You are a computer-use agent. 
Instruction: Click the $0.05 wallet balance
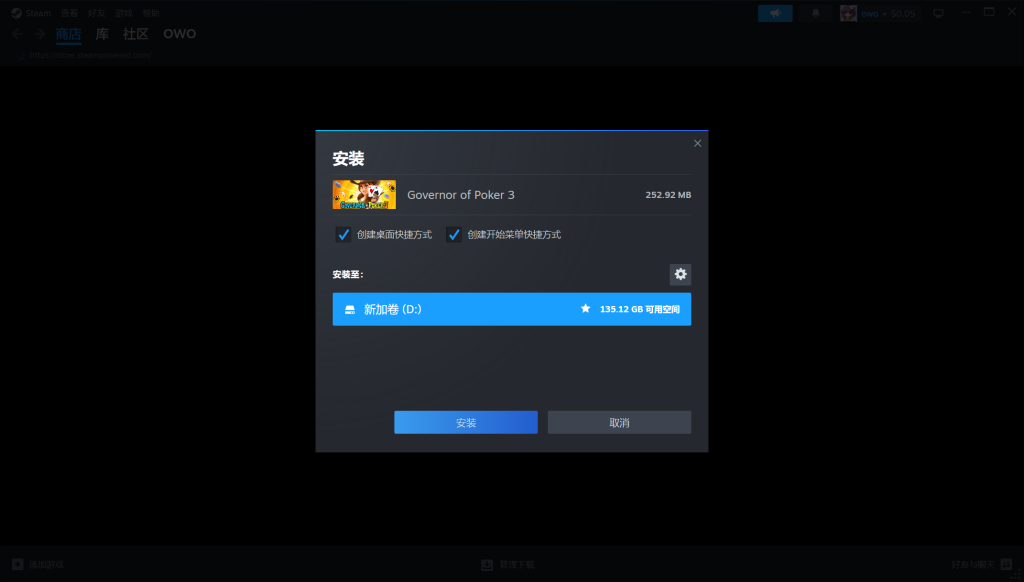point(903,13)
